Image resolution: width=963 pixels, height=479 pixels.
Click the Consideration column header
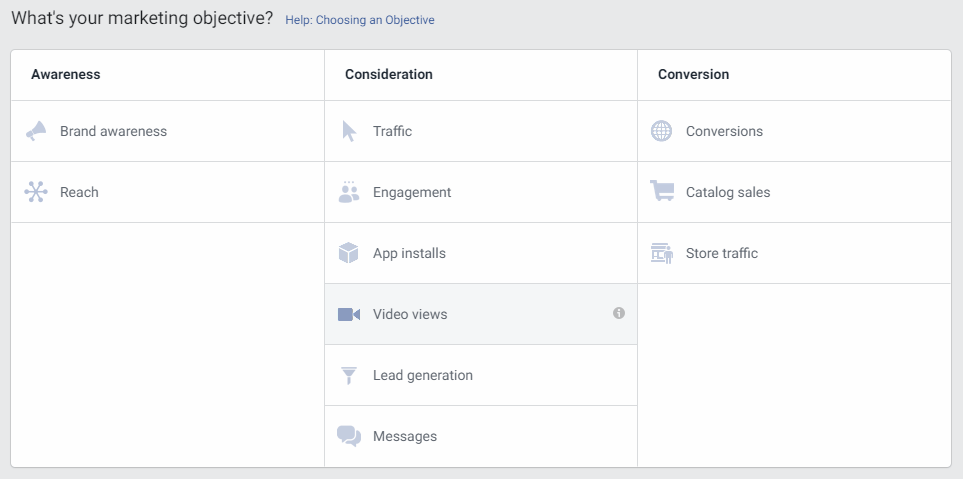[389, 74]
